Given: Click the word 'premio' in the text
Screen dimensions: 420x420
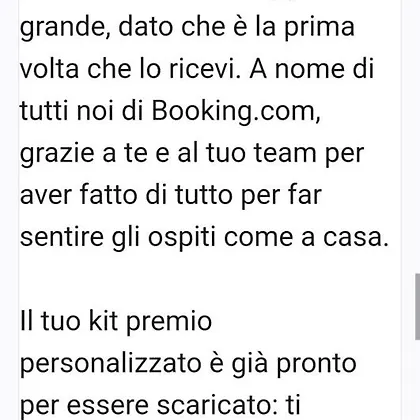Looking at the screenshot, I should tap(169, 322).
